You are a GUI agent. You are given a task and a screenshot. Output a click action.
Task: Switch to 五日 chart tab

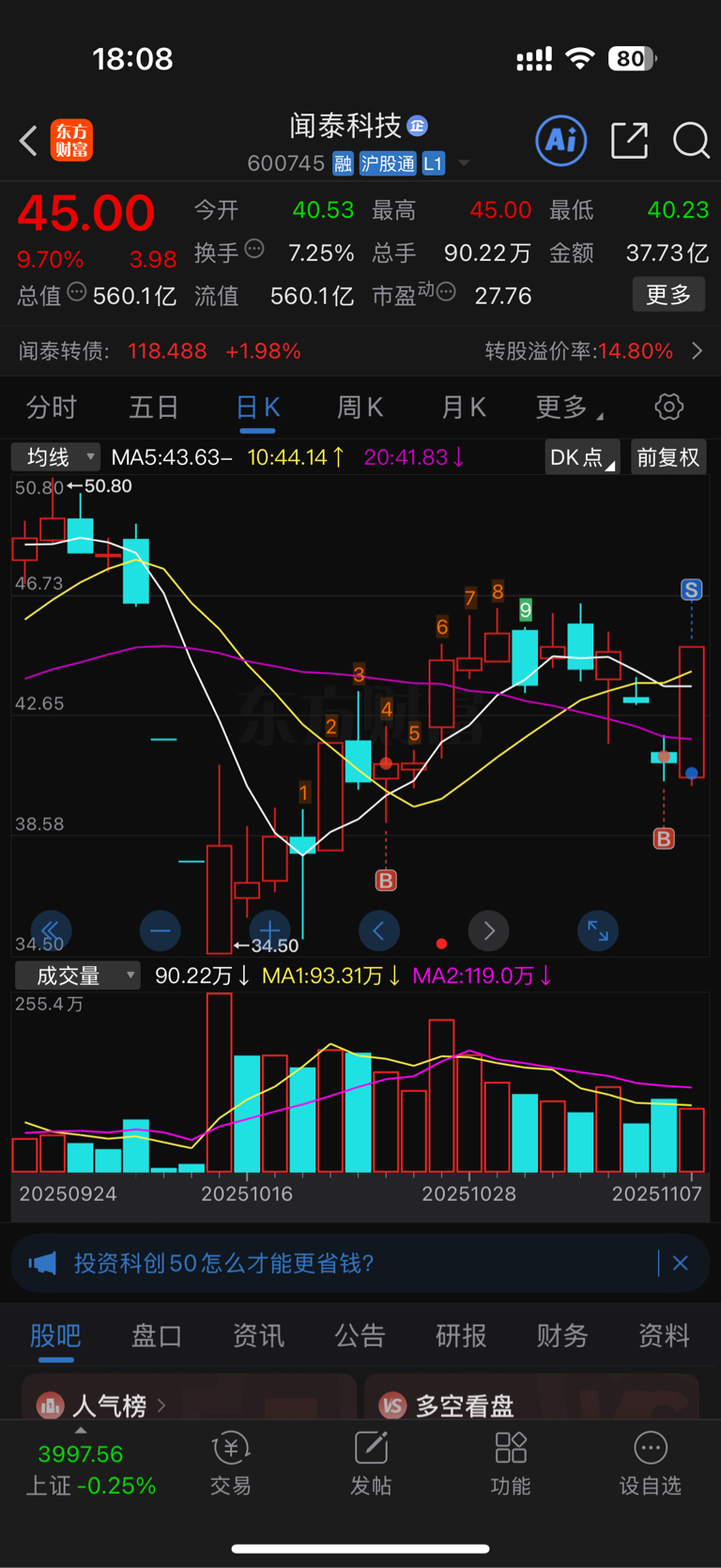coord(154,407)
